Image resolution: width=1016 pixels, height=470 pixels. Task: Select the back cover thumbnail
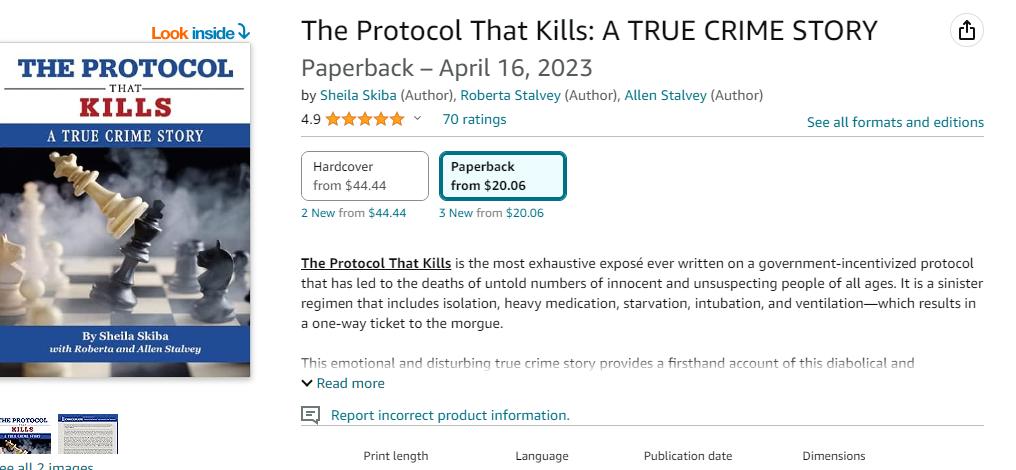point(88,434)
